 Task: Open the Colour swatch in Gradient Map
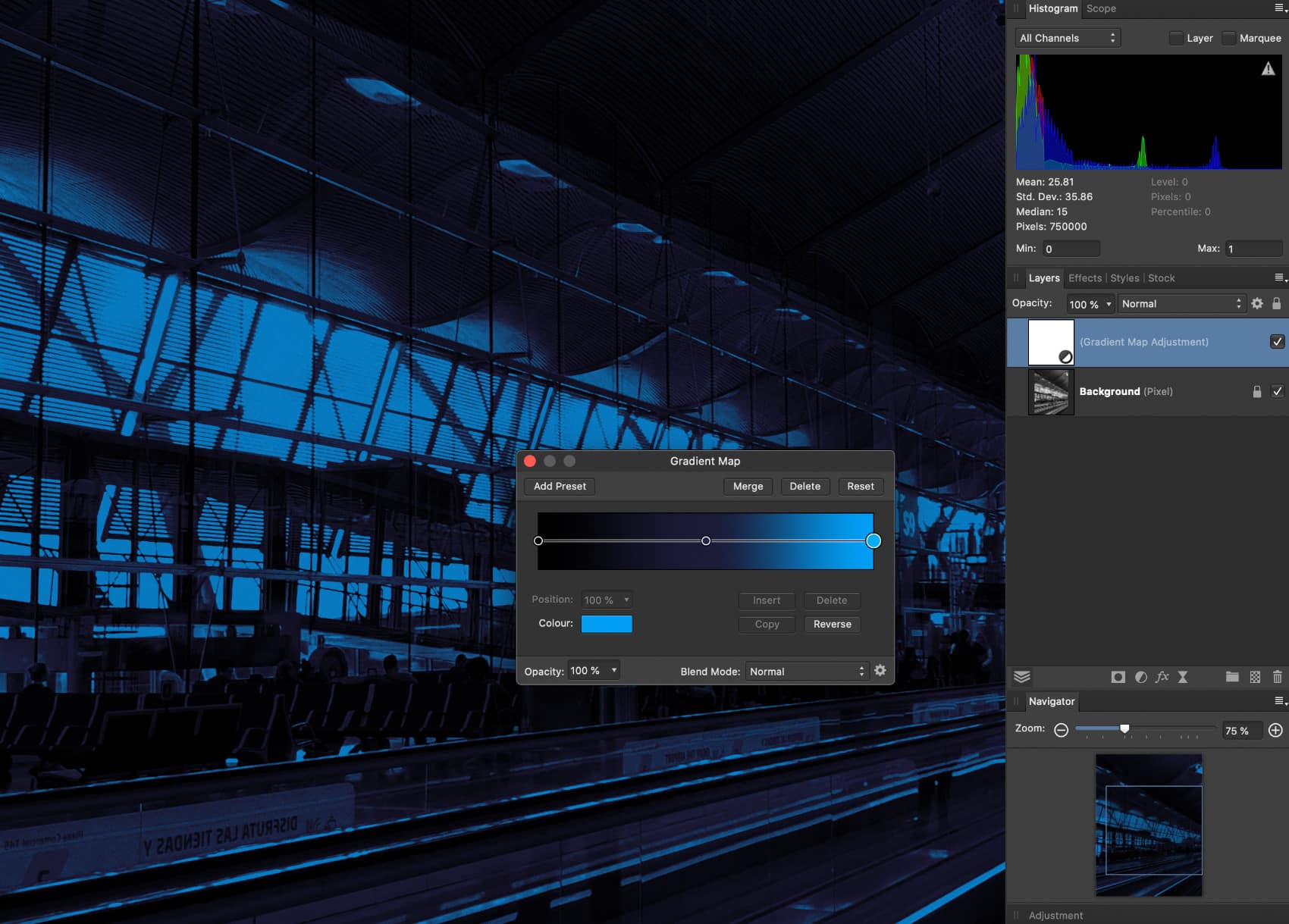coord(607,623)
